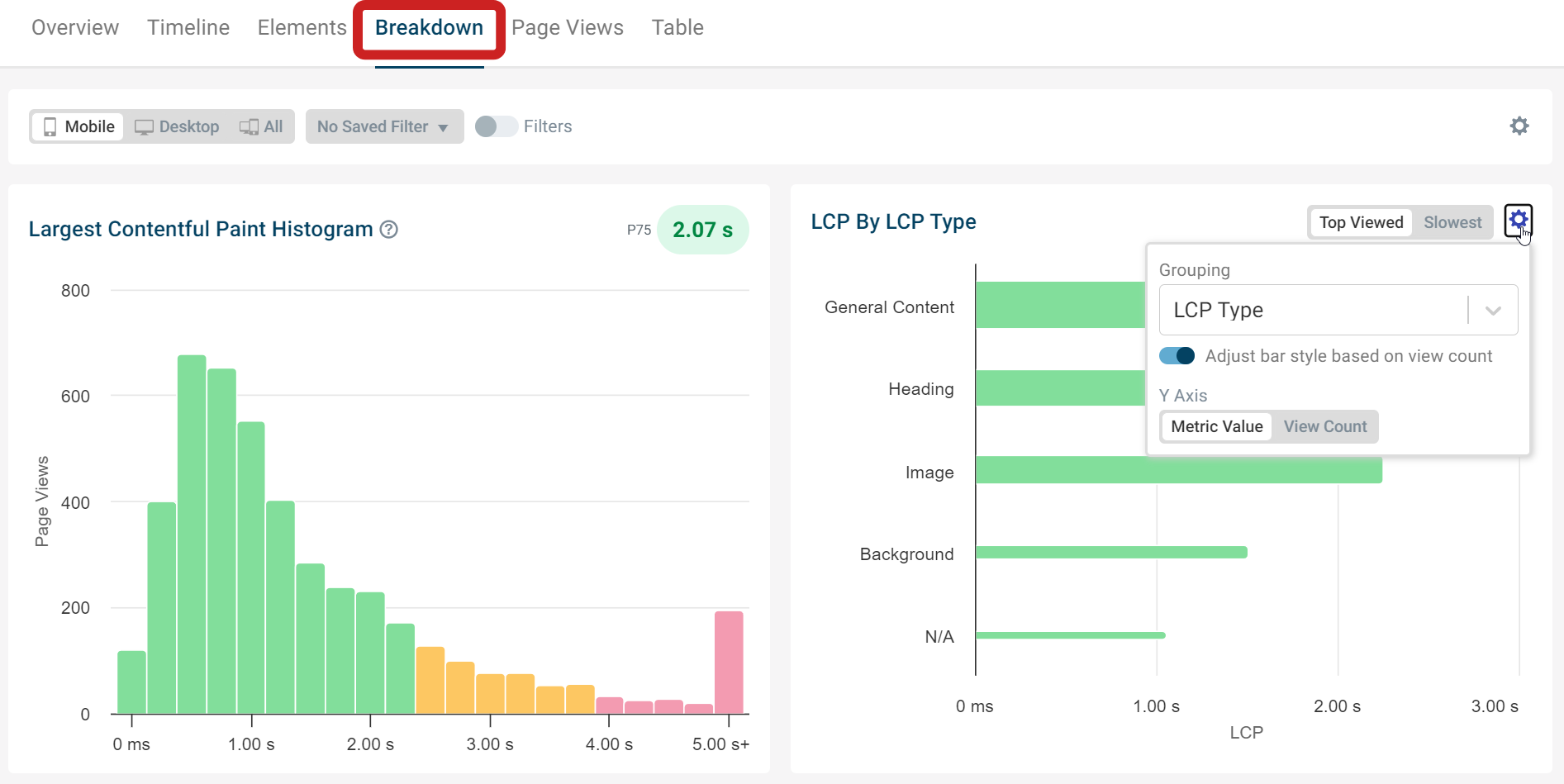Click the N/A row label
This screenshot has width=1564, height=784.
pyautogui.click(x=939, y=637)
